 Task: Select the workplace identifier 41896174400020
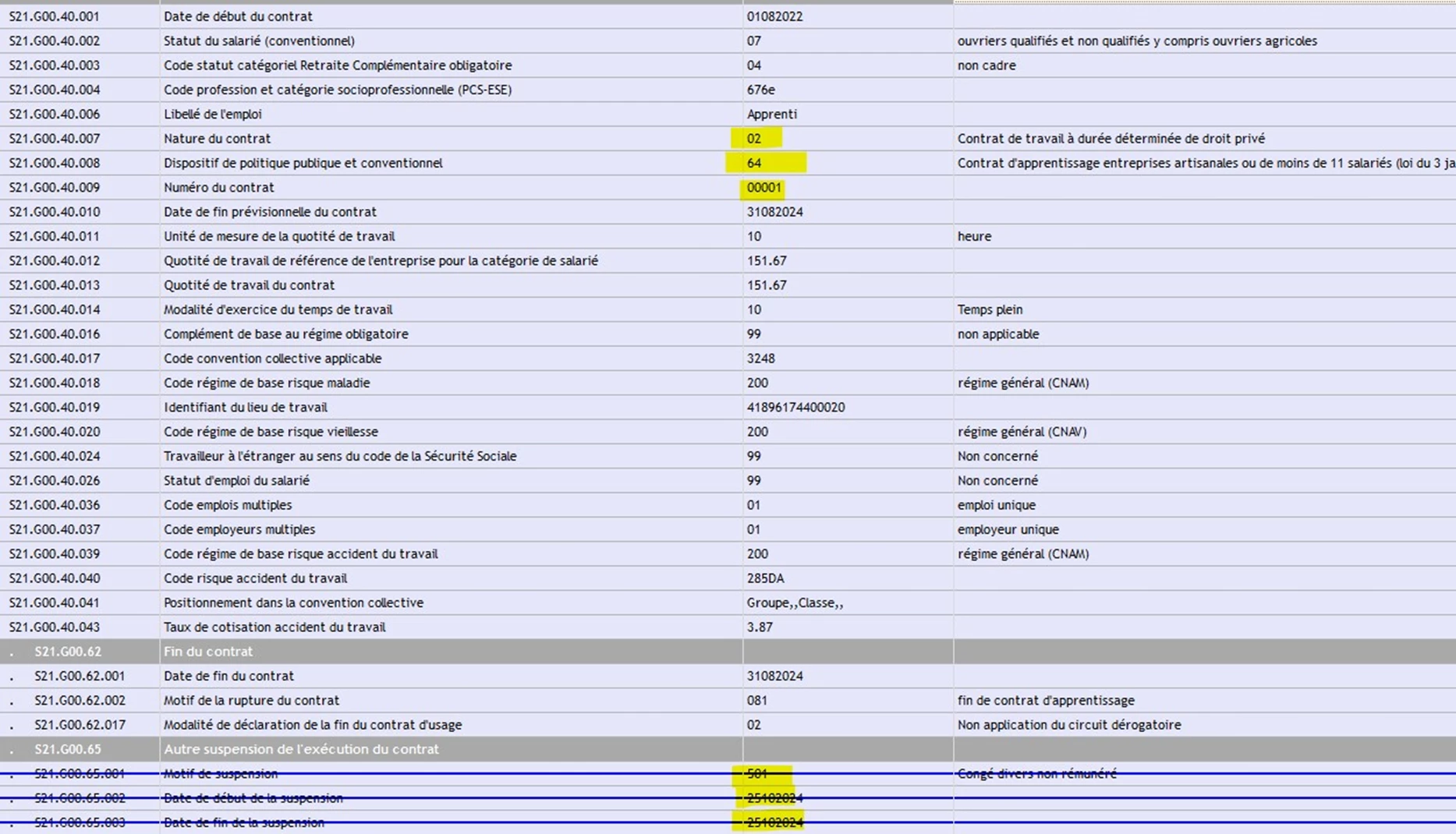coord(795,407)
